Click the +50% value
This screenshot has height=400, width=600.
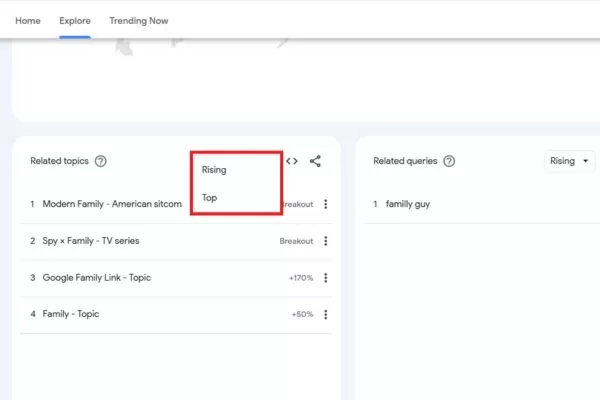302,314
